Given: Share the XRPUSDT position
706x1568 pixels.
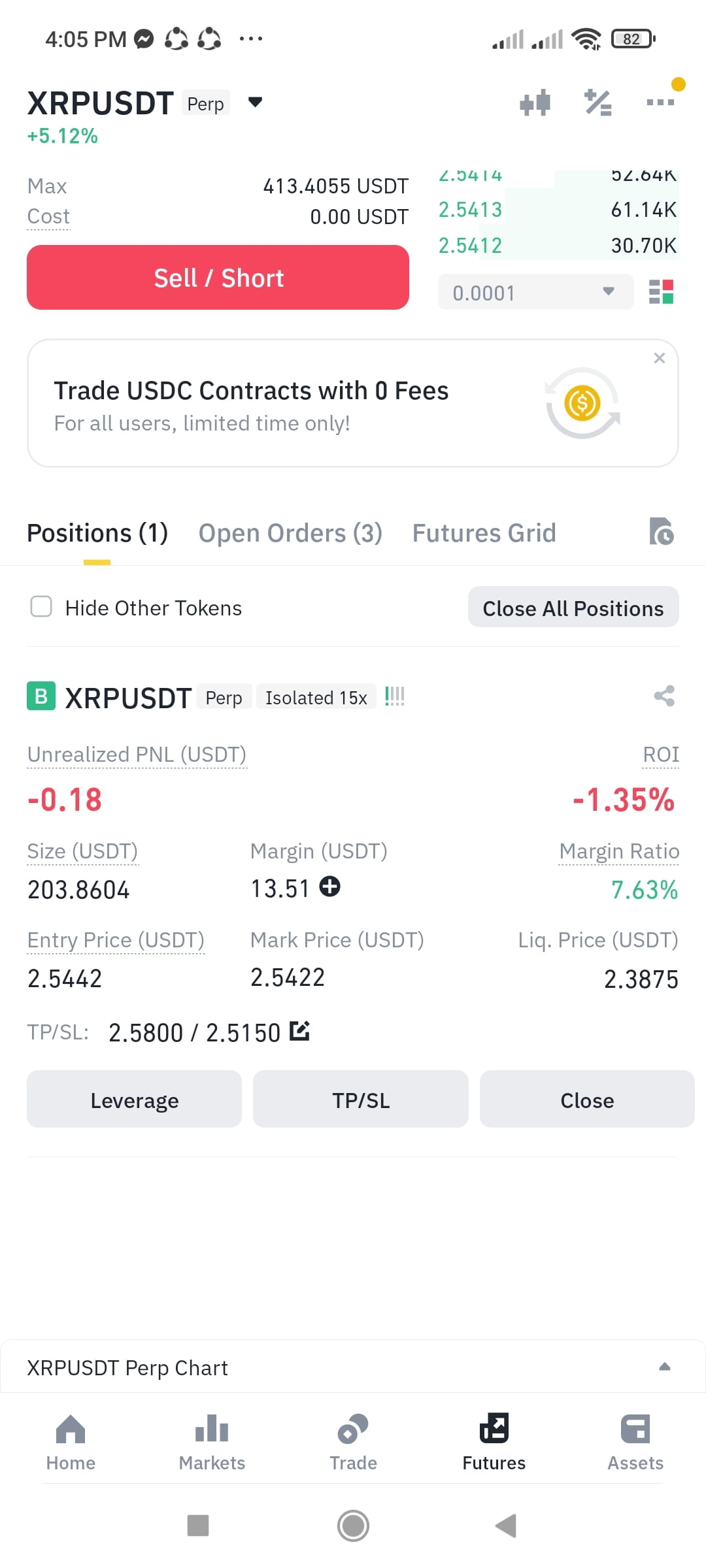Looking at the screenshot, I should click(x=664, y=696).
